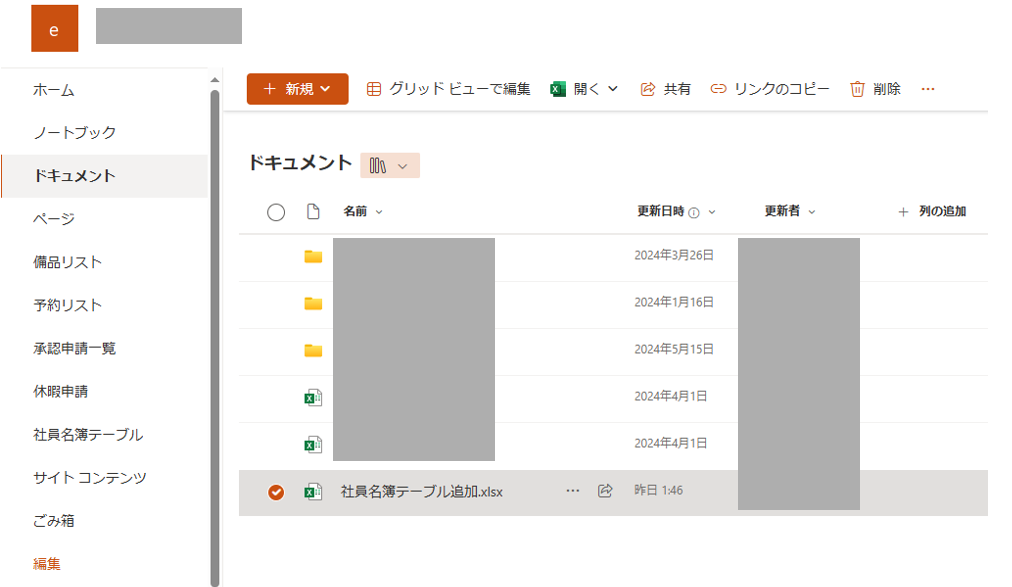Open 備品リスト in the side navigation

pos(68,262)
